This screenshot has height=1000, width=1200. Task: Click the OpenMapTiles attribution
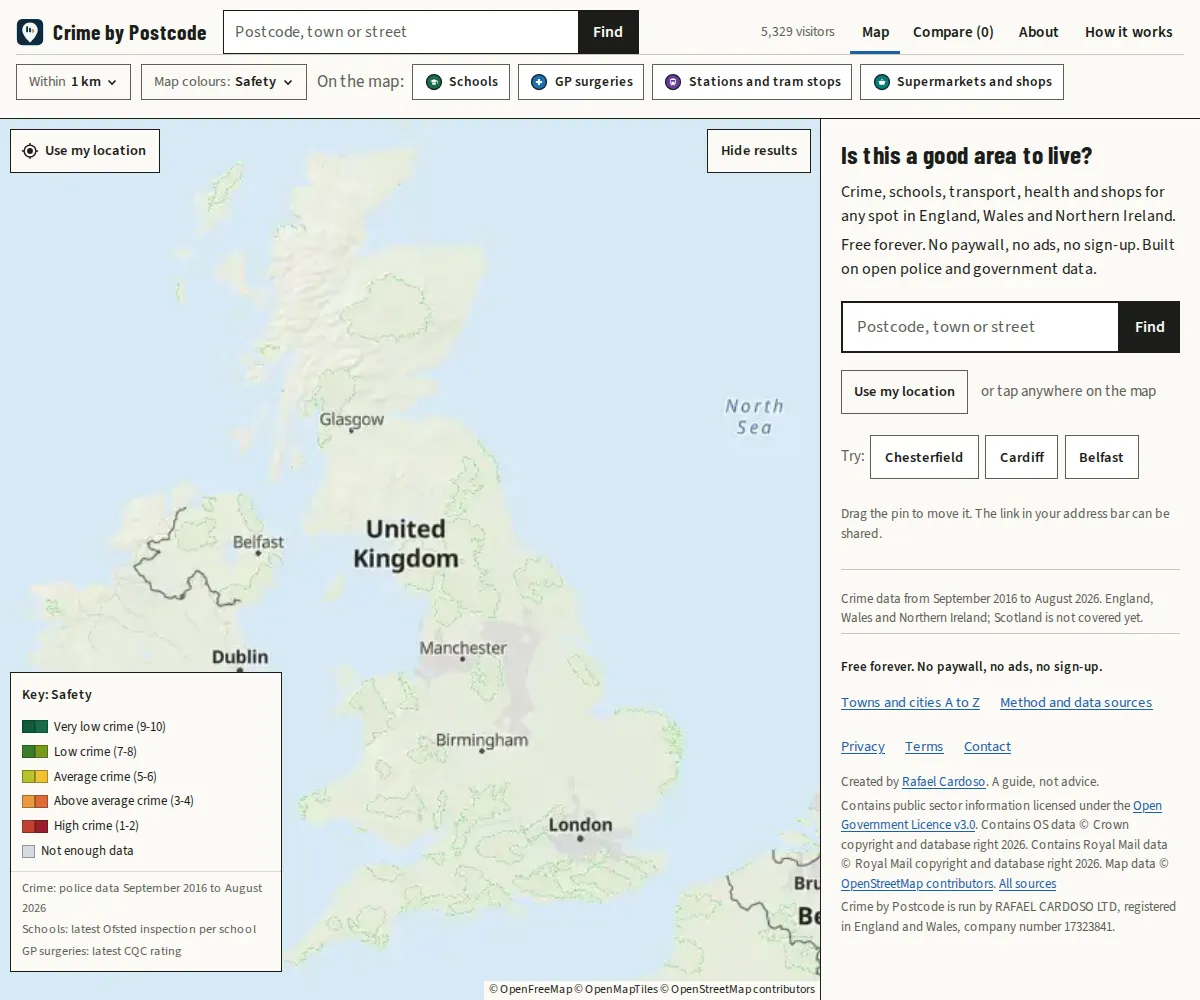point(616,989)
